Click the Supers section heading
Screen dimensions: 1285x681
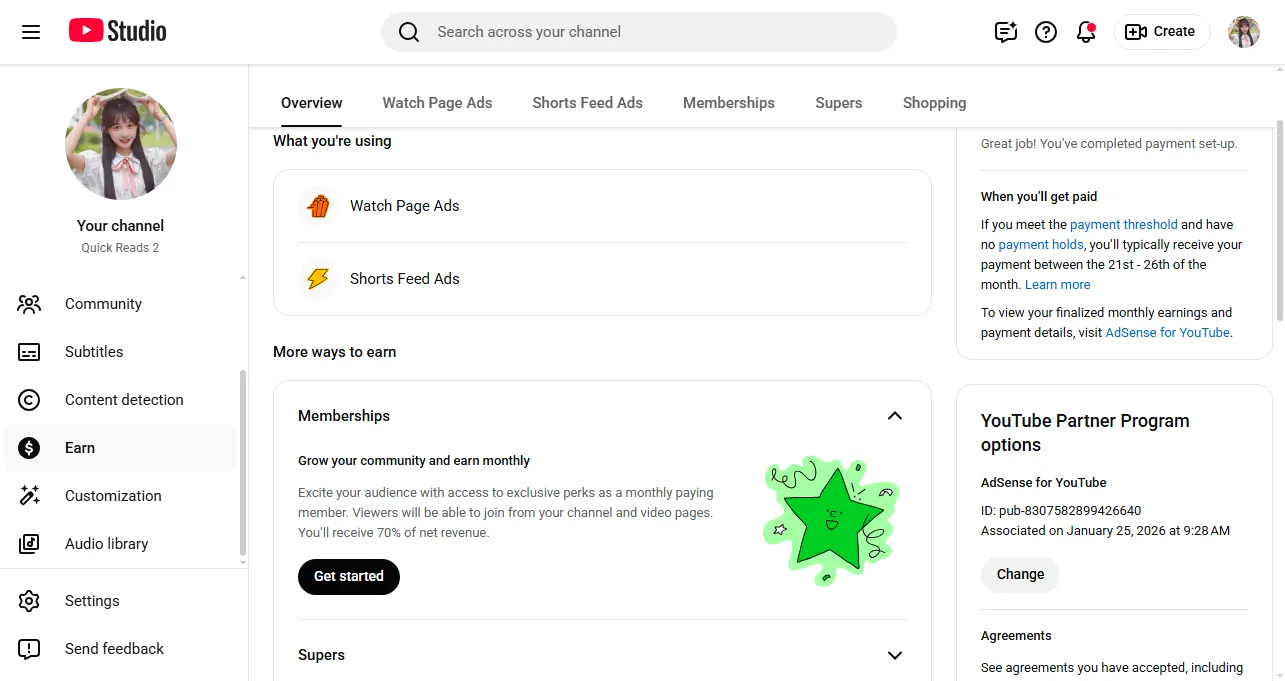[x=321, y=655]
